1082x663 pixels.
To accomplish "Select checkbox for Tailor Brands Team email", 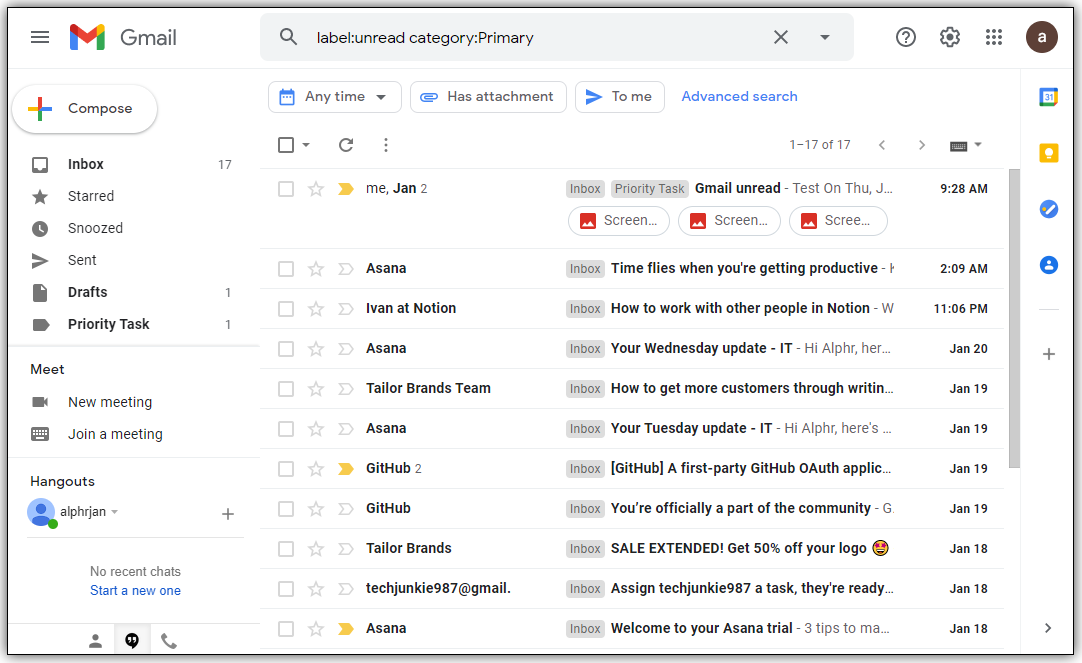I will coord(286,389).
